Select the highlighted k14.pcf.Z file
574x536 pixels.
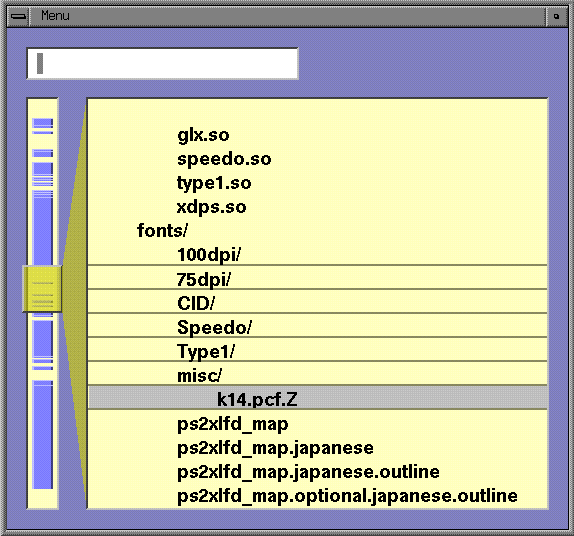317,398
